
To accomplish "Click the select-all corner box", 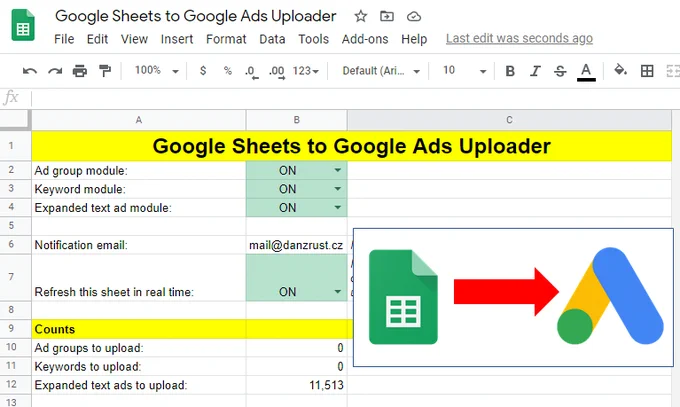I will [15, 119].
